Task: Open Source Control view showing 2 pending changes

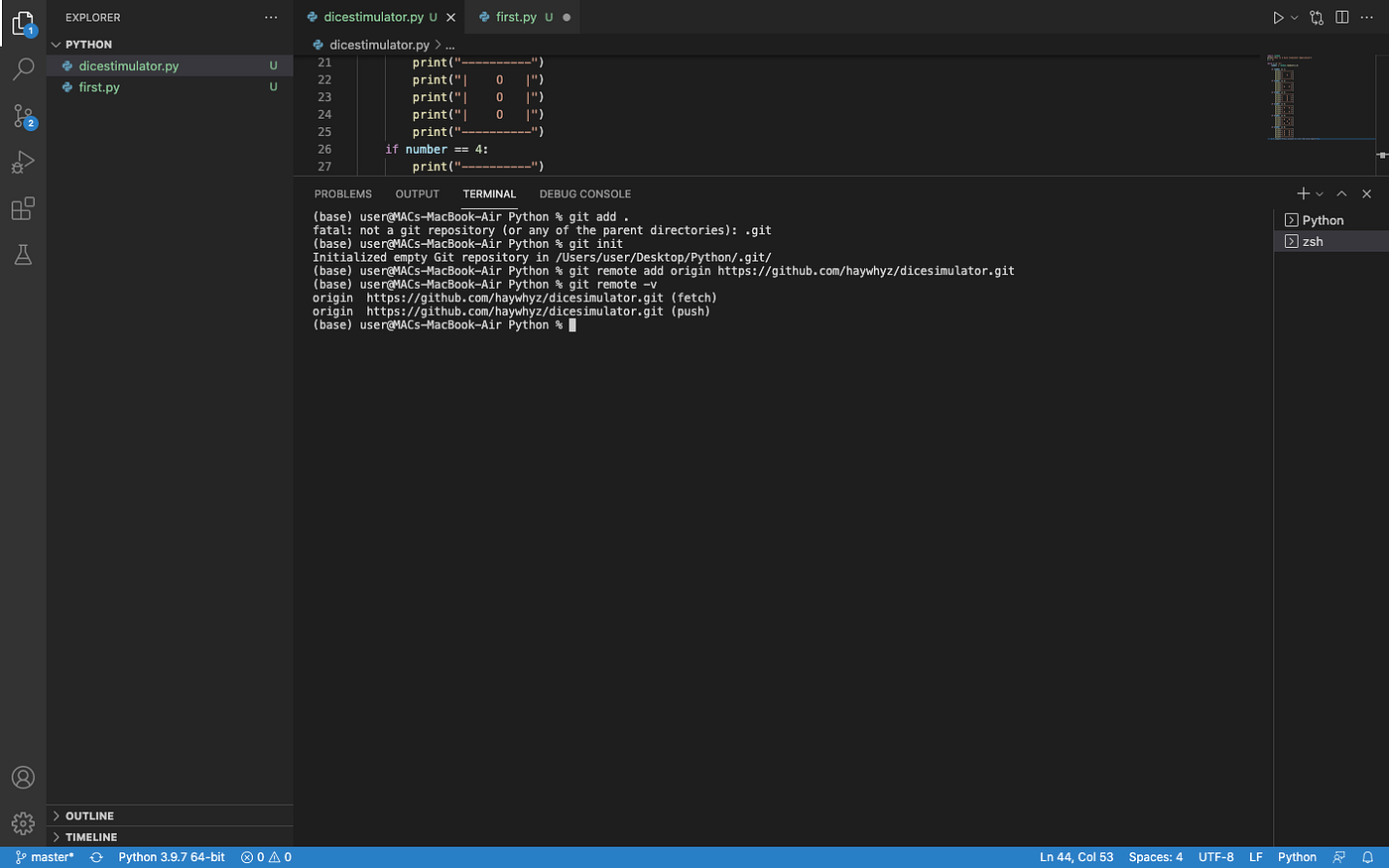Action: pyautogui.click(x=23, y=115)
